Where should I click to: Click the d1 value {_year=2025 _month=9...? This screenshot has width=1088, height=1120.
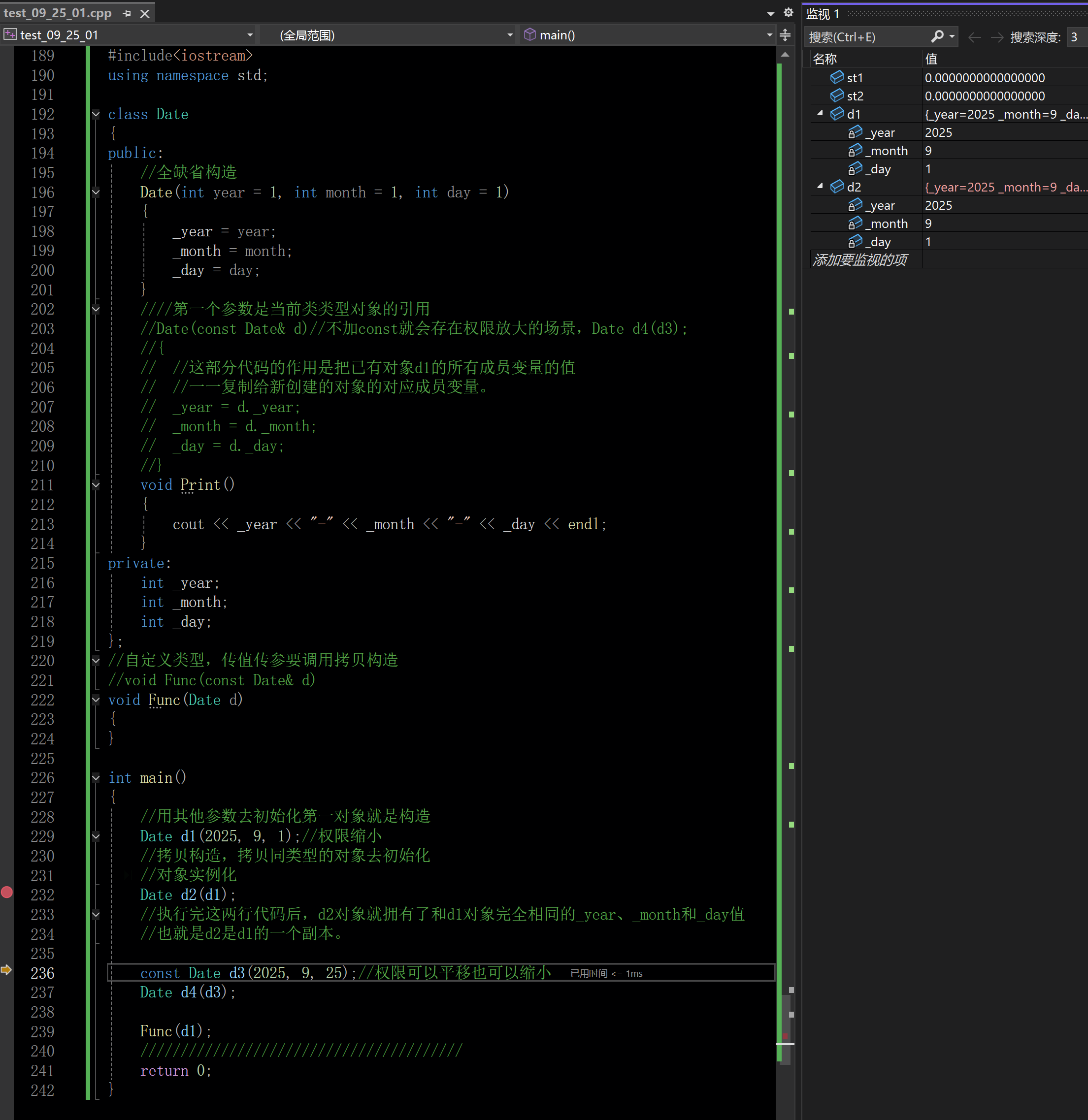tap(1006, 114)
